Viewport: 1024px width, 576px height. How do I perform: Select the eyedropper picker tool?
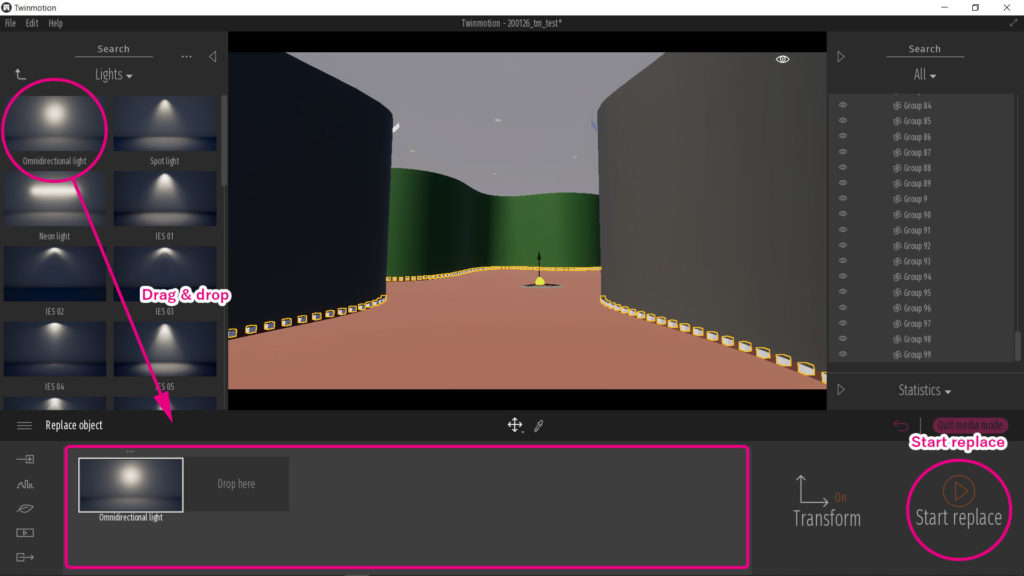[539, 425]
